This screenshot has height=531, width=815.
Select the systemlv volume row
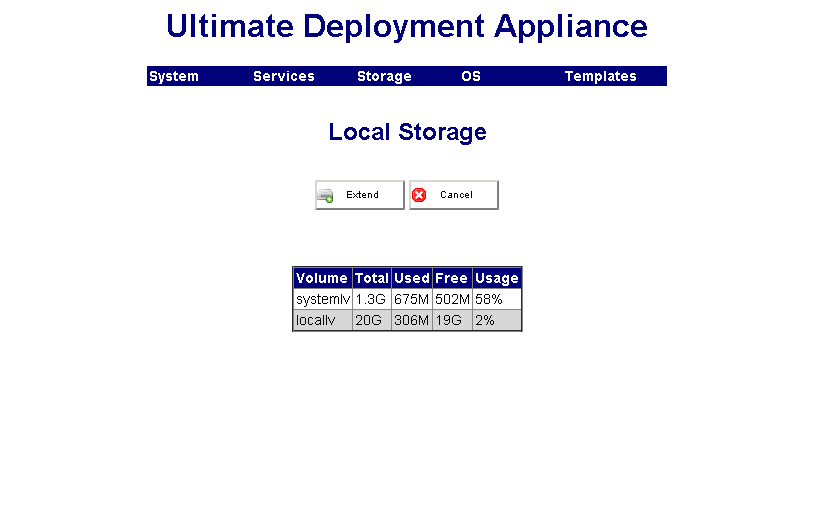(x=408, y=299)
